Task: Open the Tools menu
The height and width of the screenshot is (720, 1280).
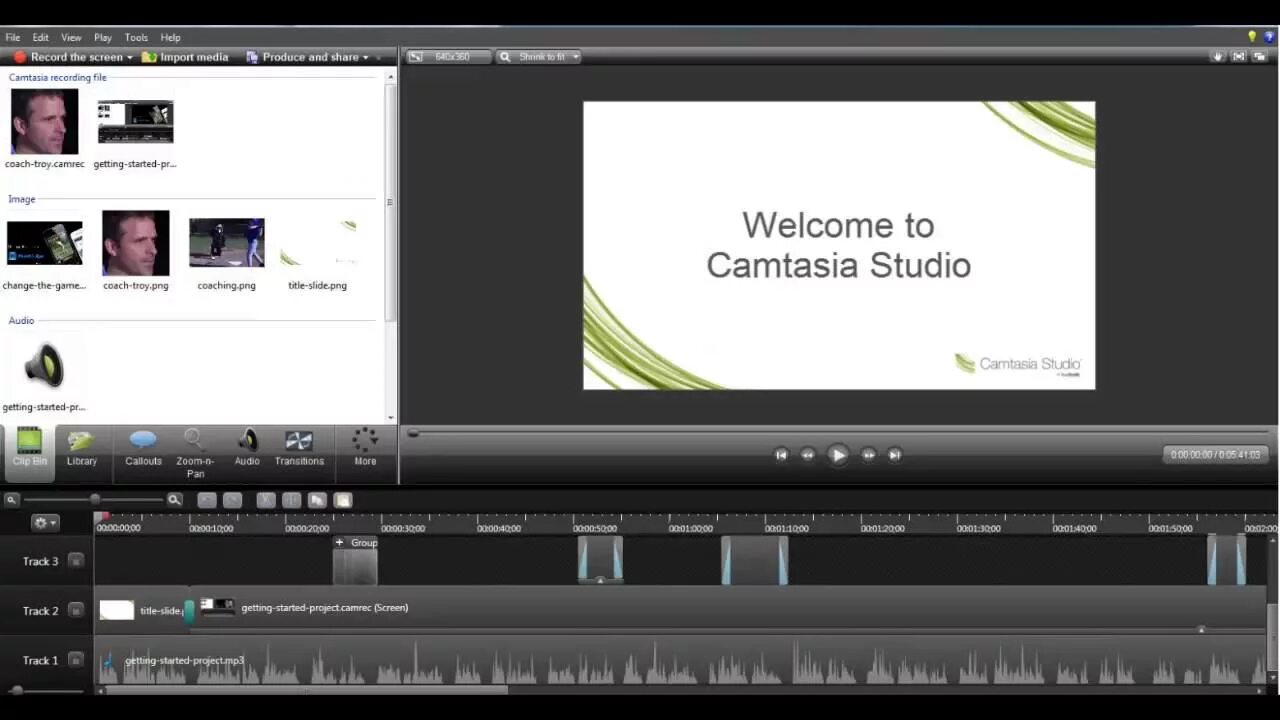Action: [136, 37]
